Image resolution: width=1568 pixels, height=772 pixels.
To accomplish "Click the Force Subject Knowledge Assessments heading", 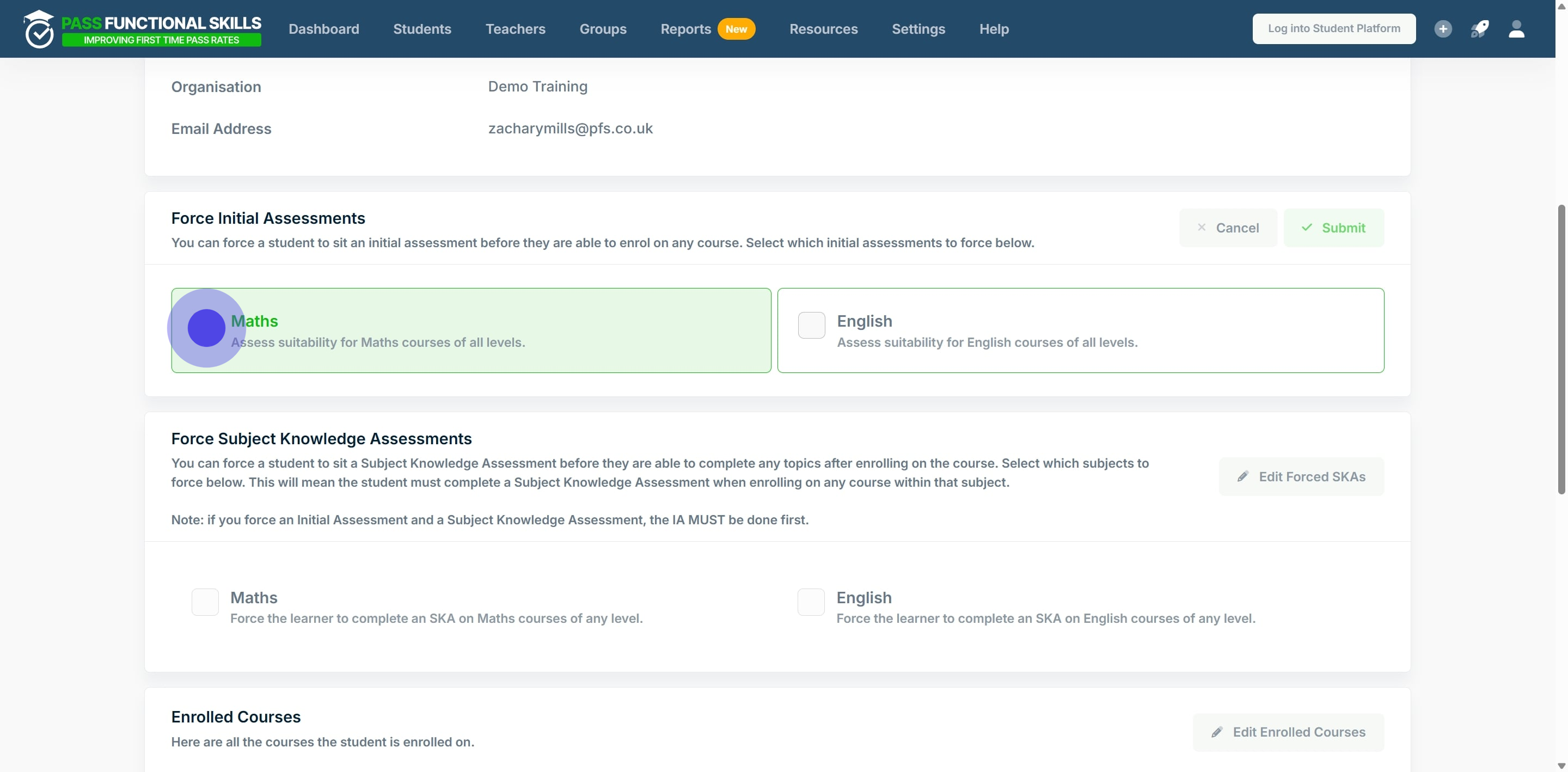I will 321,438.
